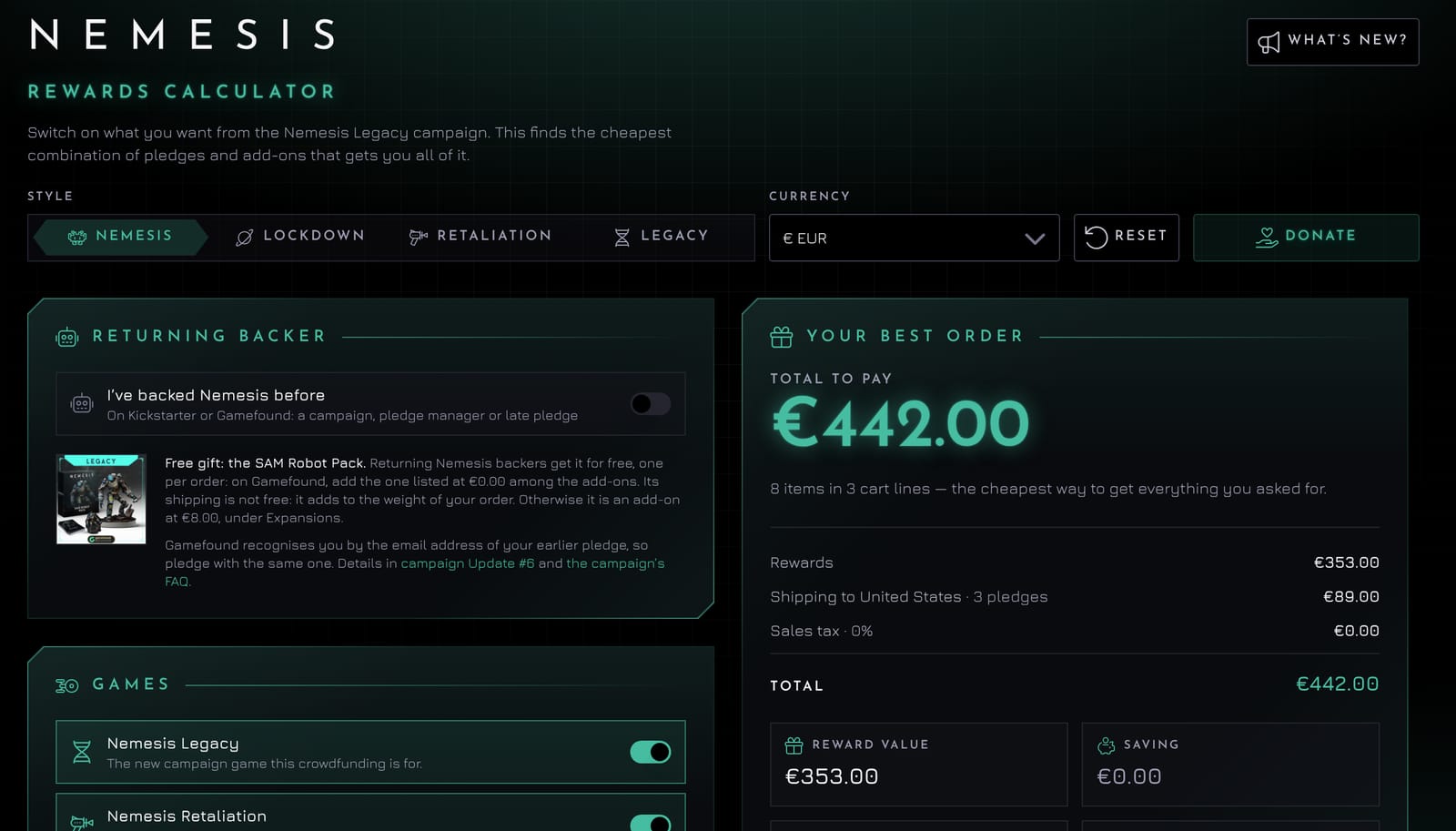Image resolution: width=1456 pixels, height=831 pixels.
Task: Switch to the Retaliation style tab
Action: tap(480, 237)
